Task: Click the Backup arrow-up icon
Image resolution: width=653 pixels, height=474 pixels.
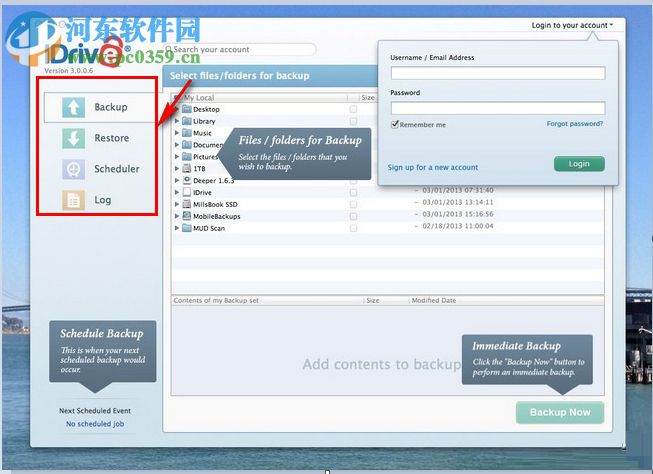Action: 73,107
